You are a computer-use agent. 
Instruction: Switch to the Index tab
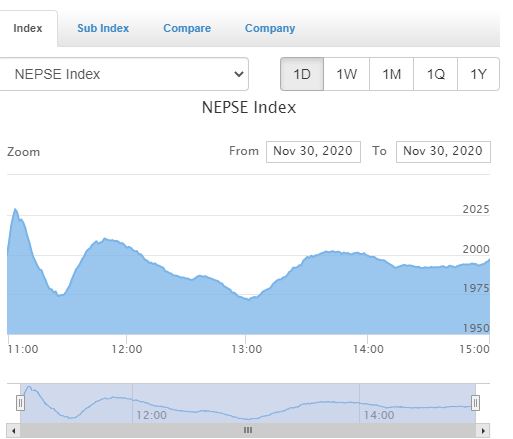pos(28,28)
